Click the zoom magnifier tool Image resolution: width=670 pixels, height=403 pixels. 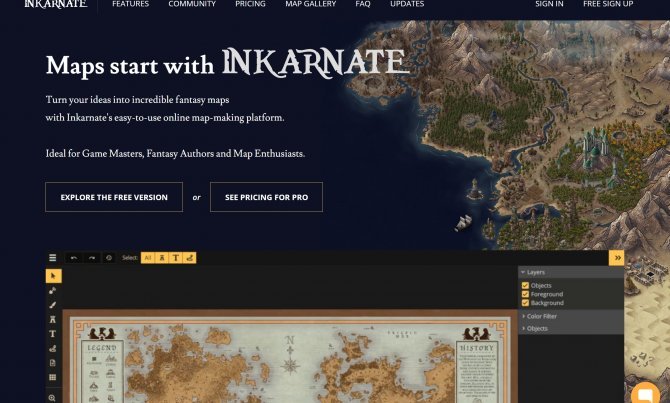click(x=52, y=398)
